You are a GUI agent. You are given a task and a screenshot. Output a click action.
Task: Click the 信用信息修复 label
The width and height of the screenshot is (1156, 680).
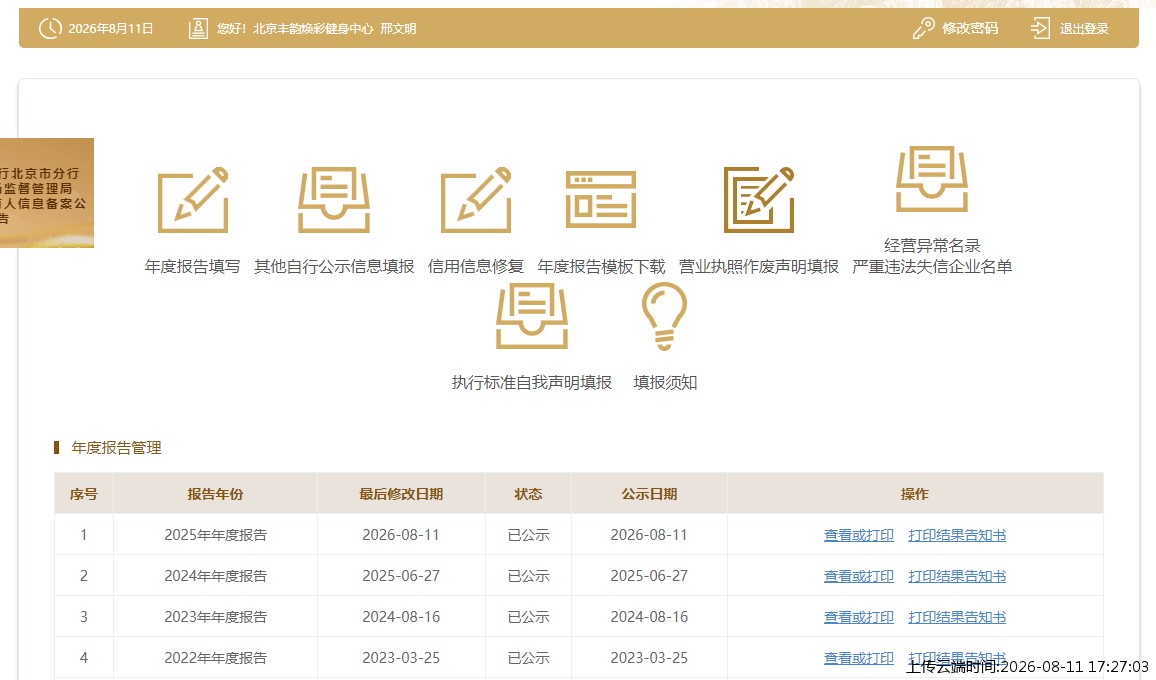476,266
